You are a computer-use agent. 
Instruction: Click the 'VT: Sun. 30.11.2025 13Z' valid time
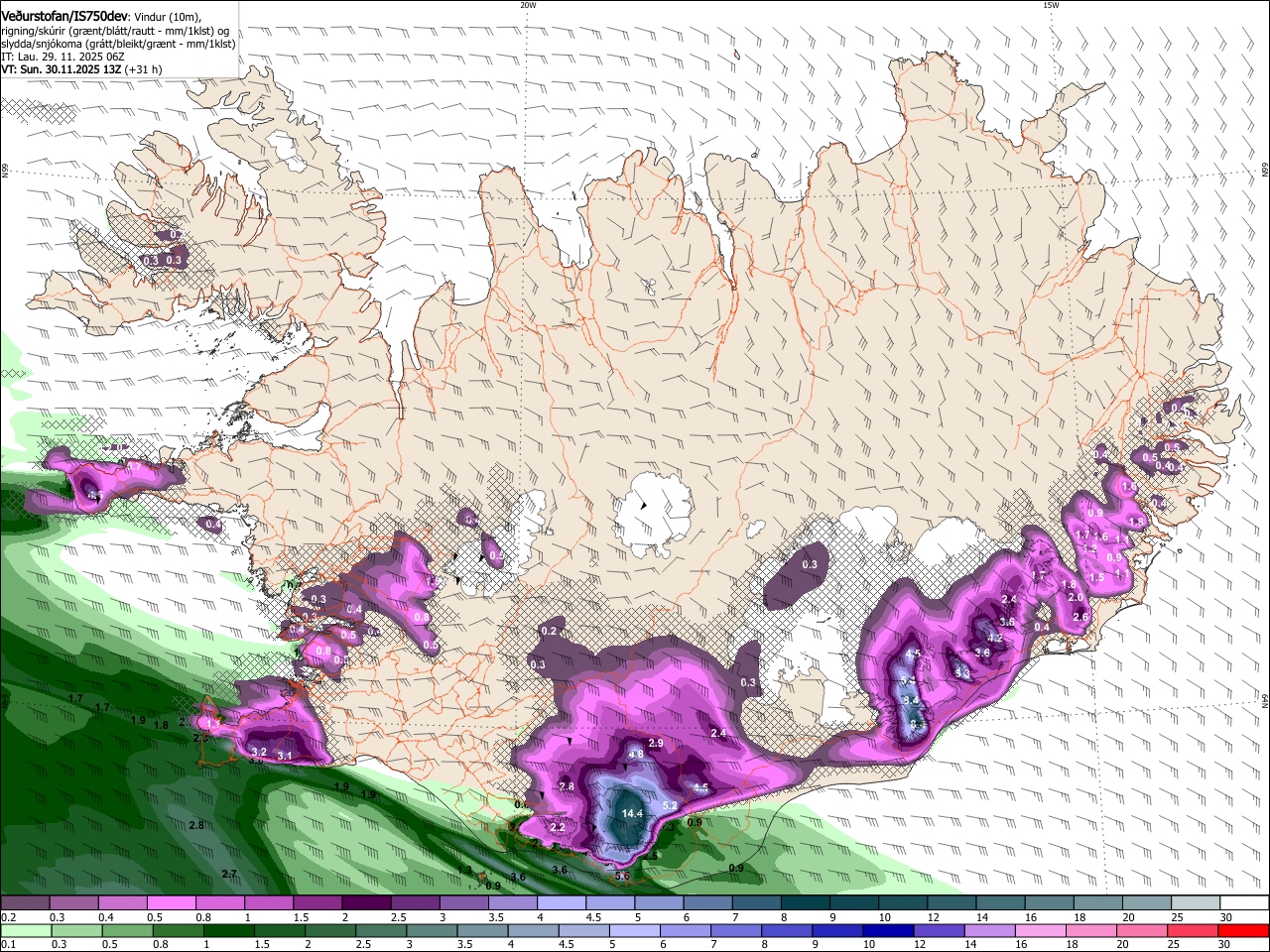[x=61, y=69]
